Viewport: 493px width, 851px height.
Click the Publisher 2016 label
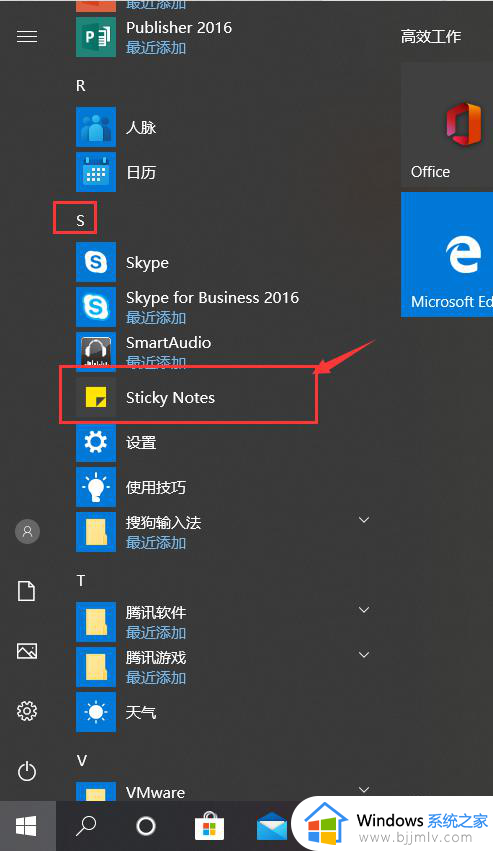pyautogui.click(x=179, y=27)
